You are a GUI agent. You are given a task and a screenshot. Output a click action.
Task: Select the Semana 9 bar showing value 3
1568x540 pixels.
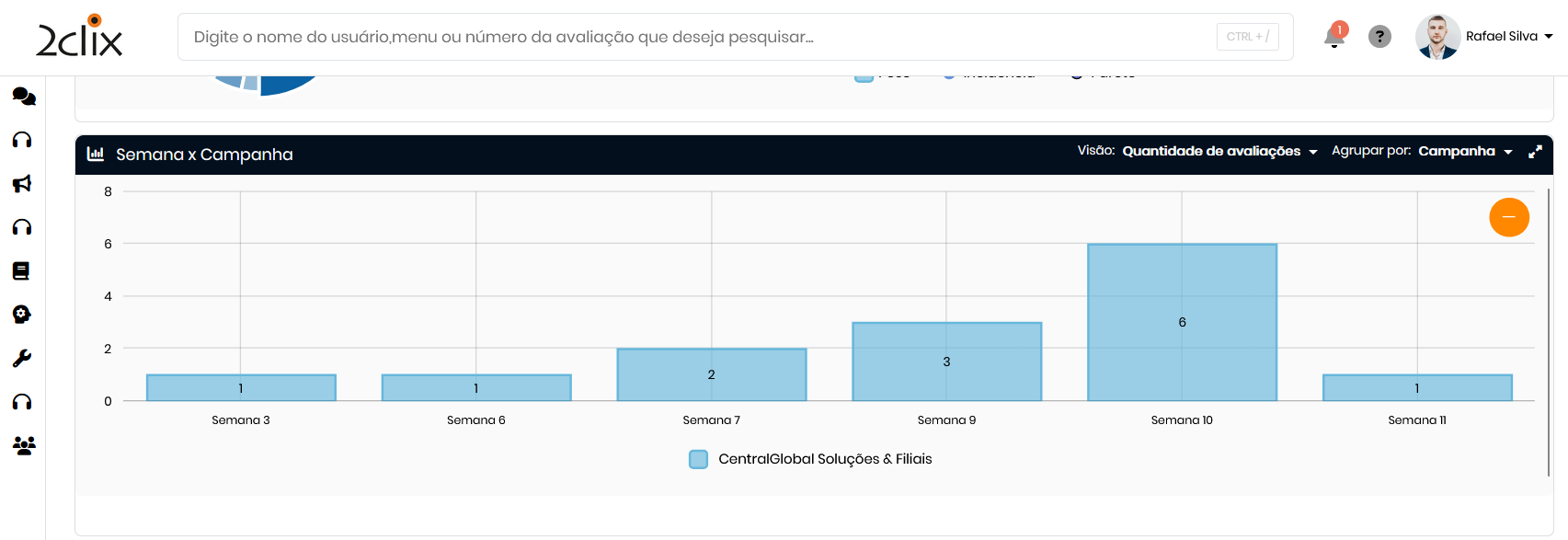tap(946, 362)
